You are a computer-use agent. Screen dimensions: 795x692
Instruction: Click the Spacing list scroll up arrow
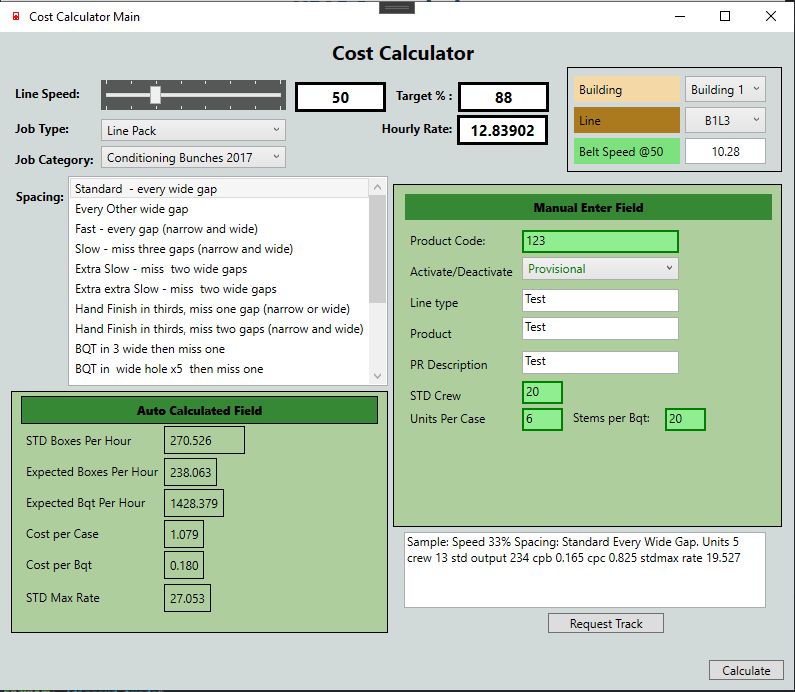[x=377, y=187]
